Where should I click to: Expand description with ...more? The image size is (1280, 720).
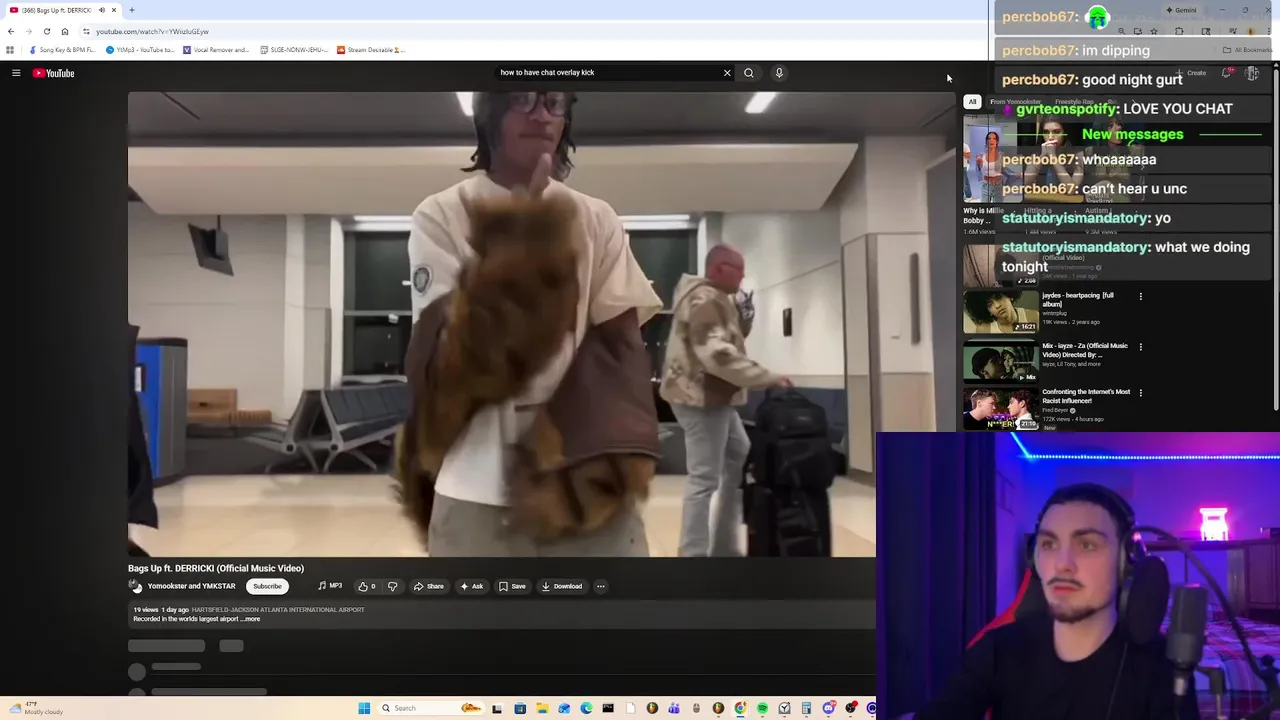[x=250, y=619]
